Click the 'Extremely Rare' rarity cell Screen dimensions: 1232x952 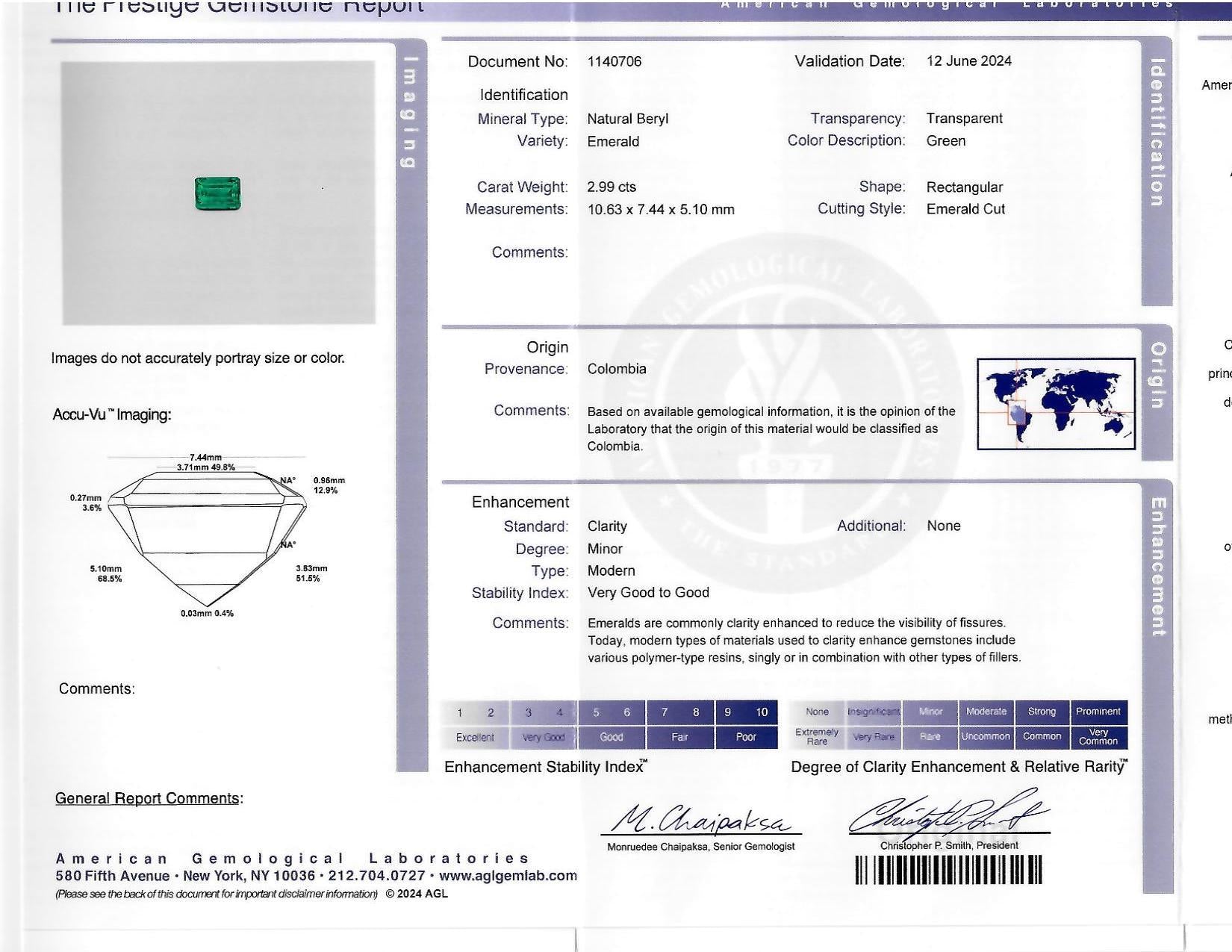[x=817, y=737]
